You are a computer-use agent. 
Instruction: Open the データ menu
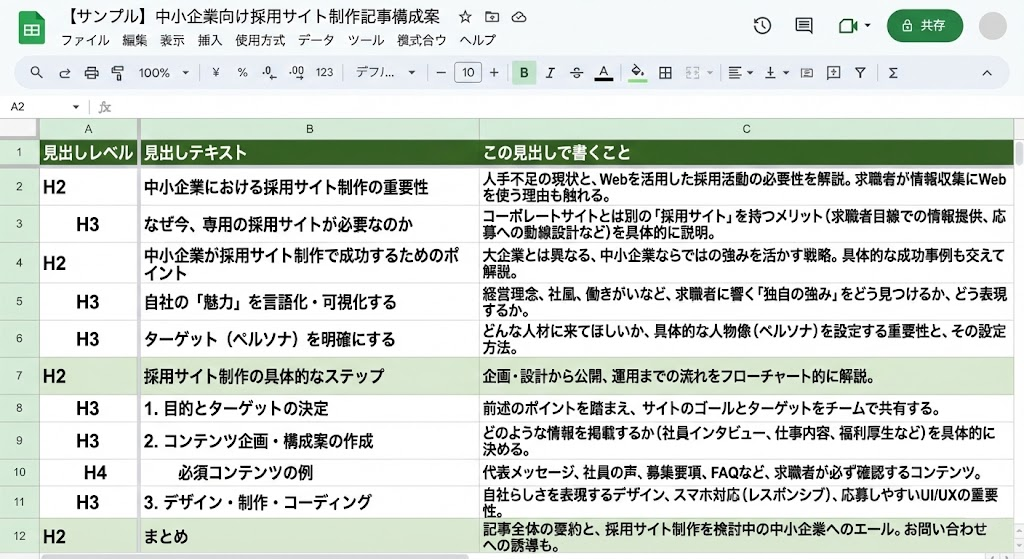(x=316, y=41)
